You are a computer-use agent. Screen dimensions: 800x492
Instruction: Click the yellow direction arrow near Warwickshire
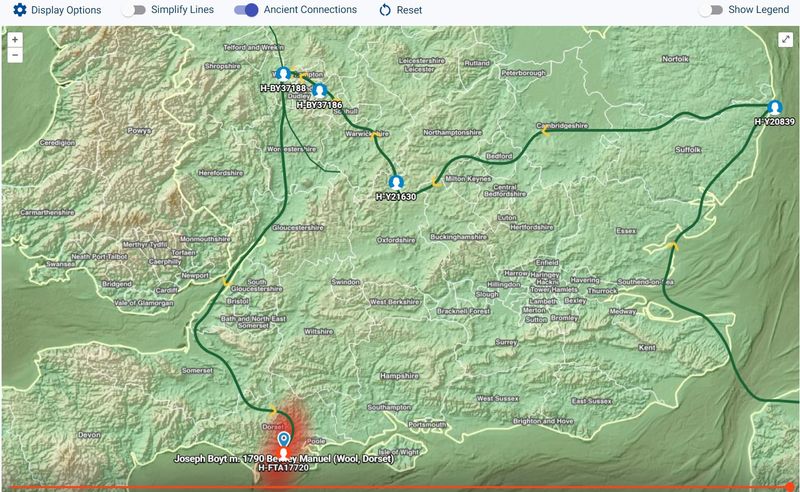[x=376, y=136]
